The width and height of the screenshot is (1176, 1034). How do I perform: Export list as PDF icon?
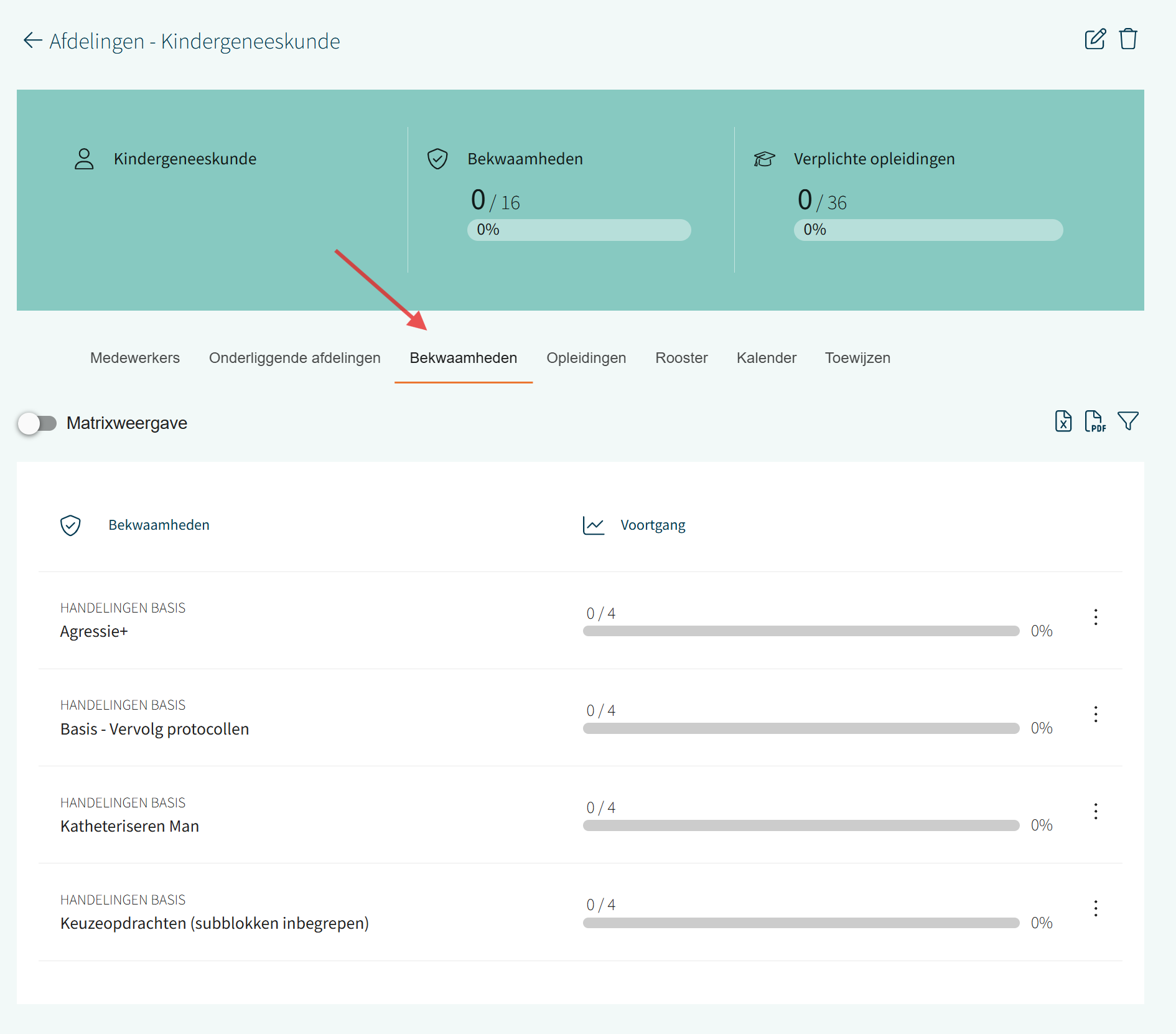click(x=1094, y=421)
